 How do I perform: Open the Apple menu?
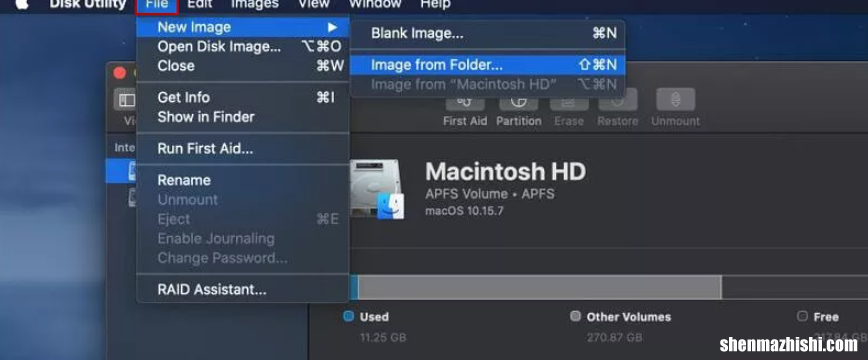22,4
